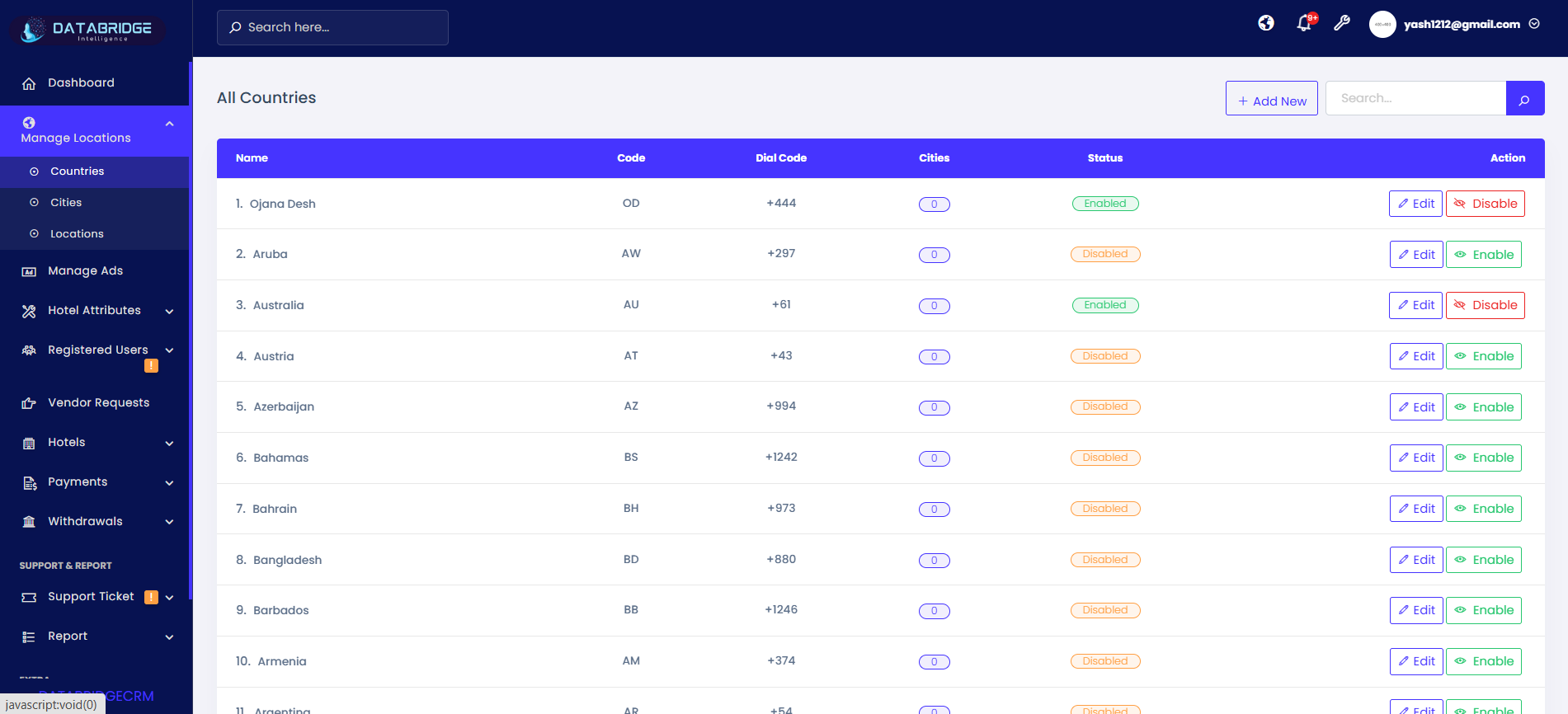This screenshot has width=1568, height=714.
Task: Click the Payments invoice icon
Action: (29, 482)
